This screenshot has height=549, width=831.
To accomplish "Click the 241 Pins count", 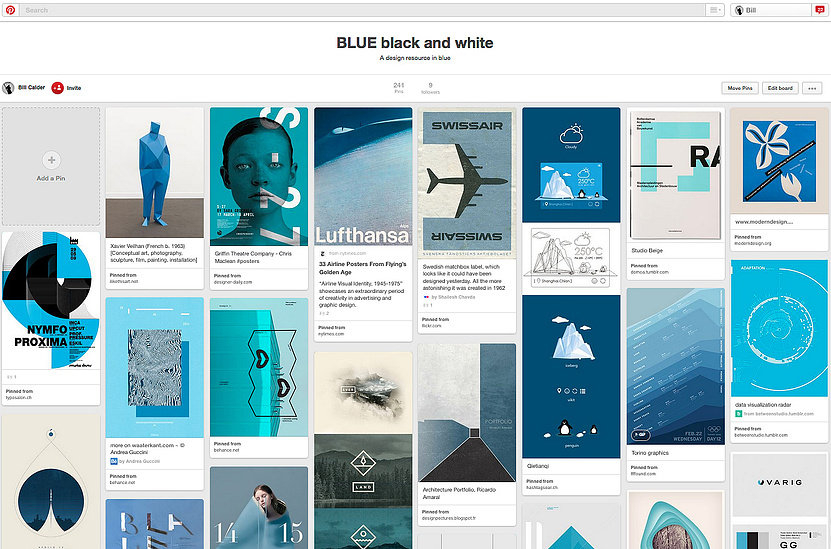I will (x=399, y=87).
